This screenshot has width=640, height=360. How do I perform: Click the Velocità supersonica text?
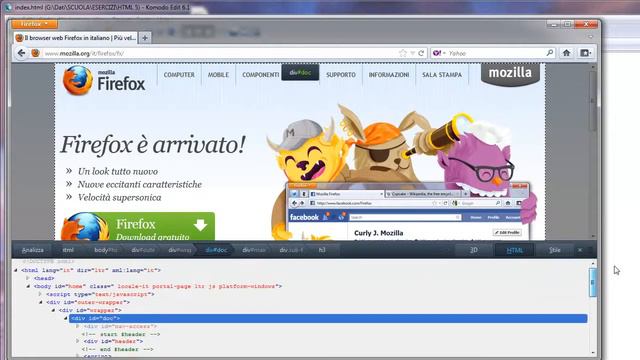coord(120,198)
